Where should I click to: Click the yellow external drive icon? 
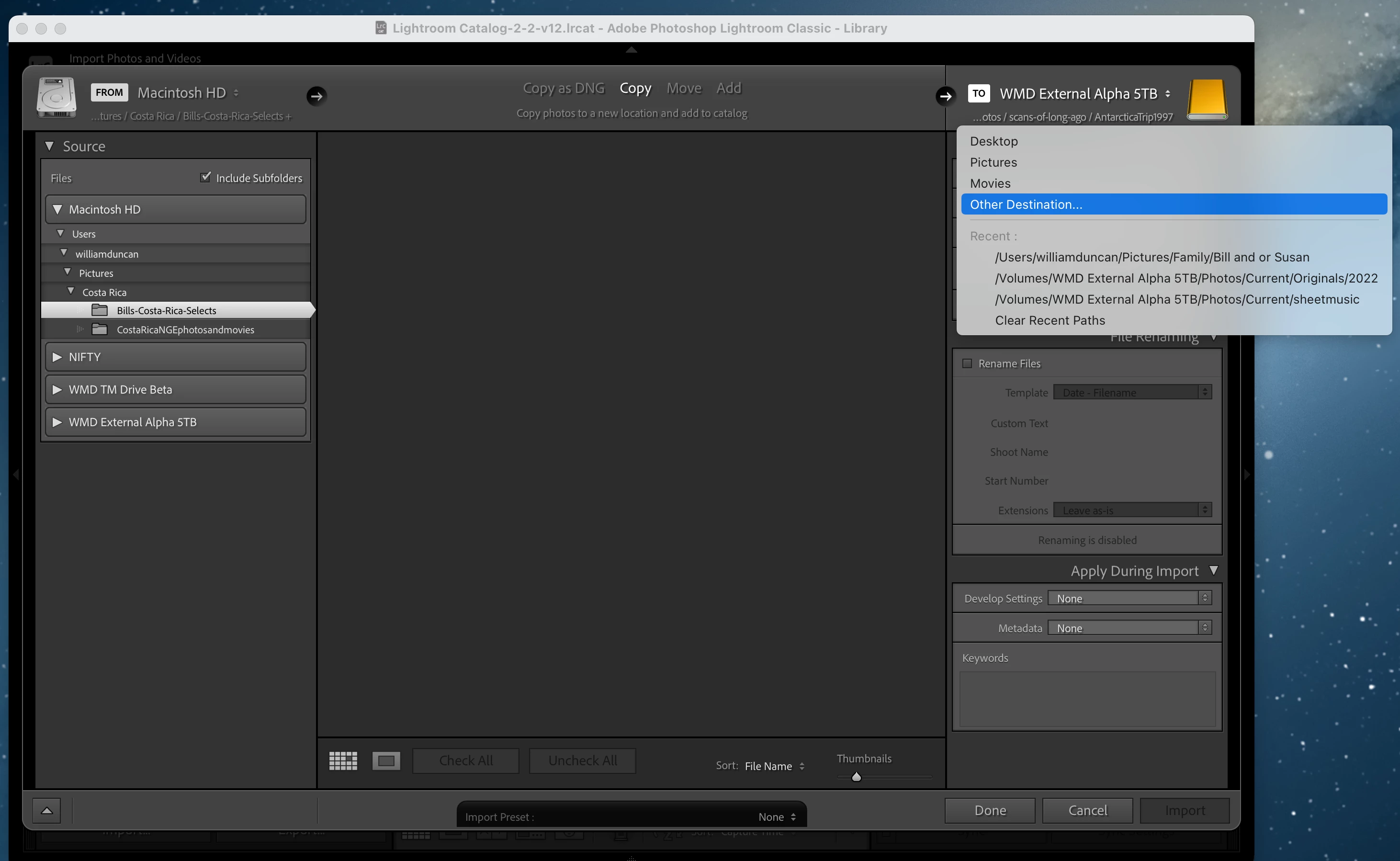pos(1207,100)
